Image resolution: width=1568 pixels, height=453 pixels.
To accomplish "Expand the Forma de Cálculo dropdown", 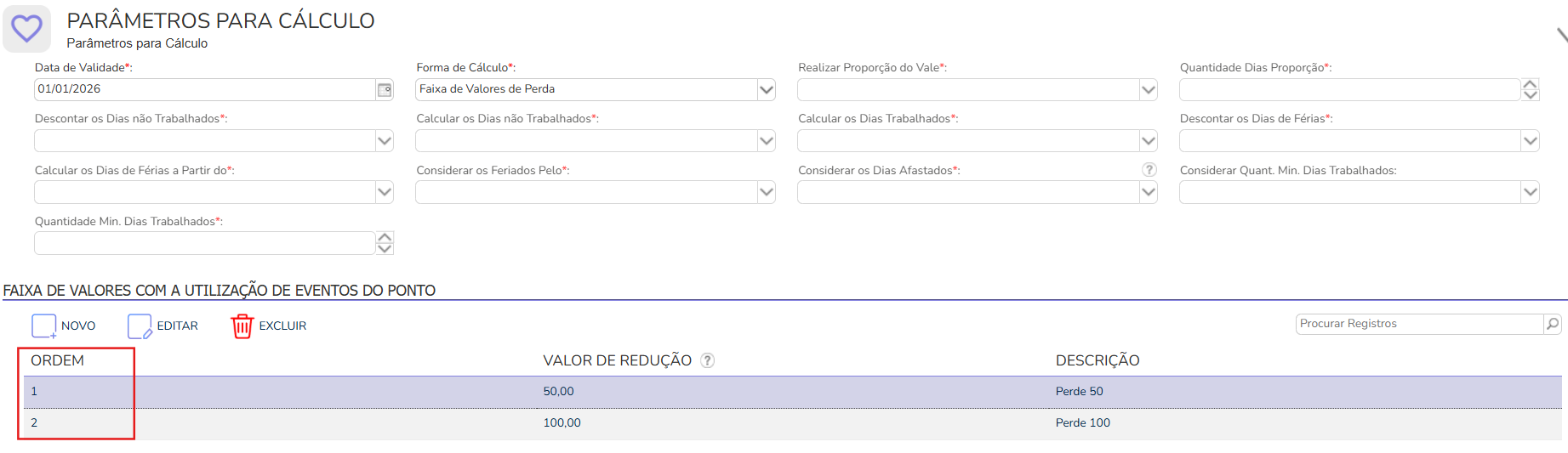I will pos(767,89).
